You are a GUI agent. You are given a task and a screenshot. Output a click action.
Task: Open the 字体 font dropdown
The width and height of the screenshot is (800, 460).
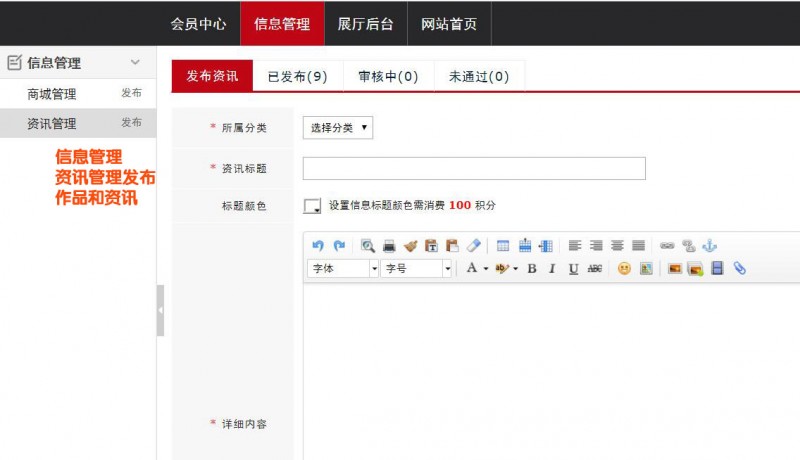click(344, 269)
